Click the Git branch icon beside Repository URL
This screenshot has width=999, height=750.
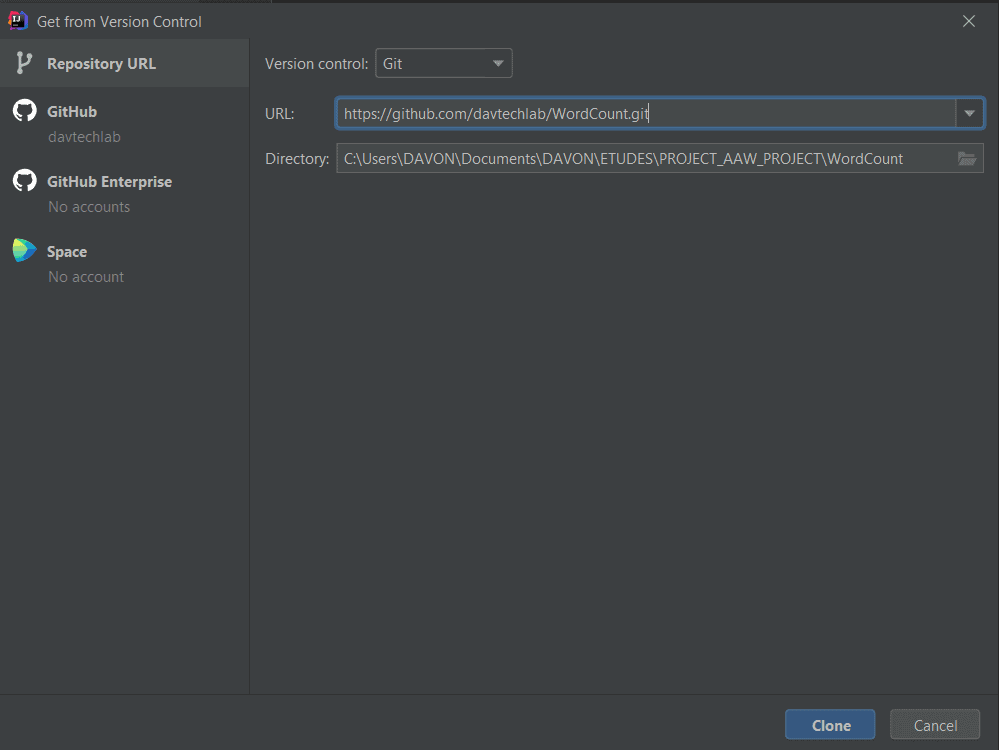pyautogui.click(x=24, y=62)
